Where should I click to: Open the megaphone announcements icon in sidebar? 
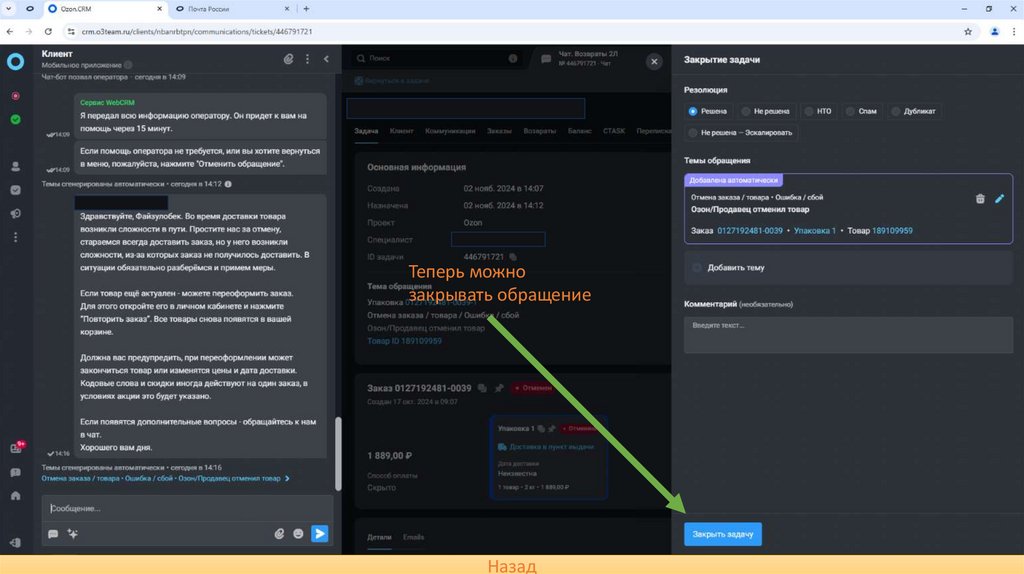16,214
